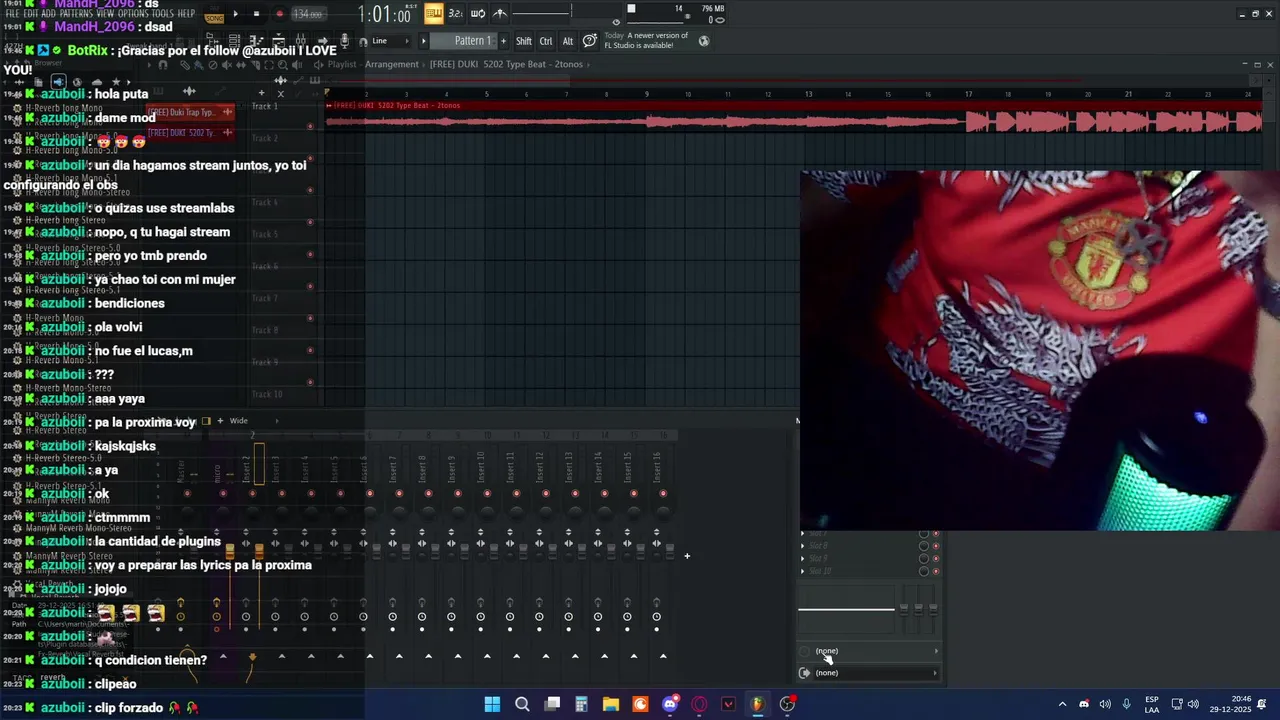This screenshot has width=1280, height=720.
Task: Expand Slot 8 effect menu arrow
Action: pyautogui.click(x=802, y=545)
